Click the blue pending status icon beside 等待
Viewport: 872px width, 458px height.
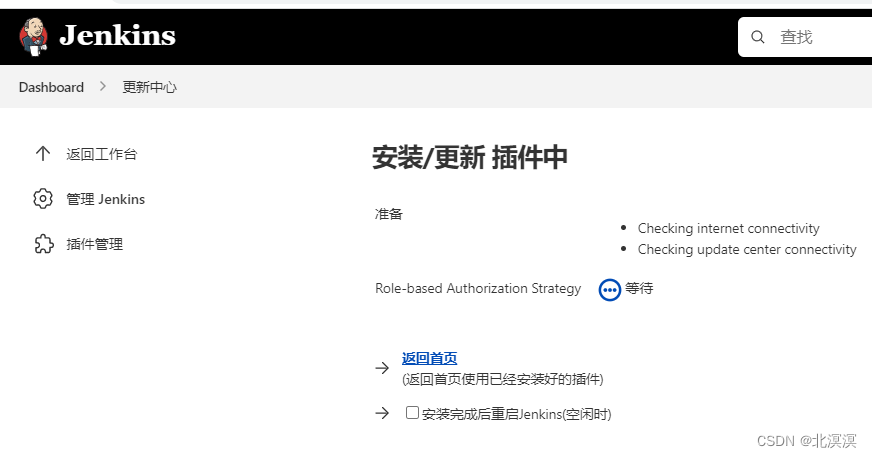pyautogui.click(x=610, y=290)
